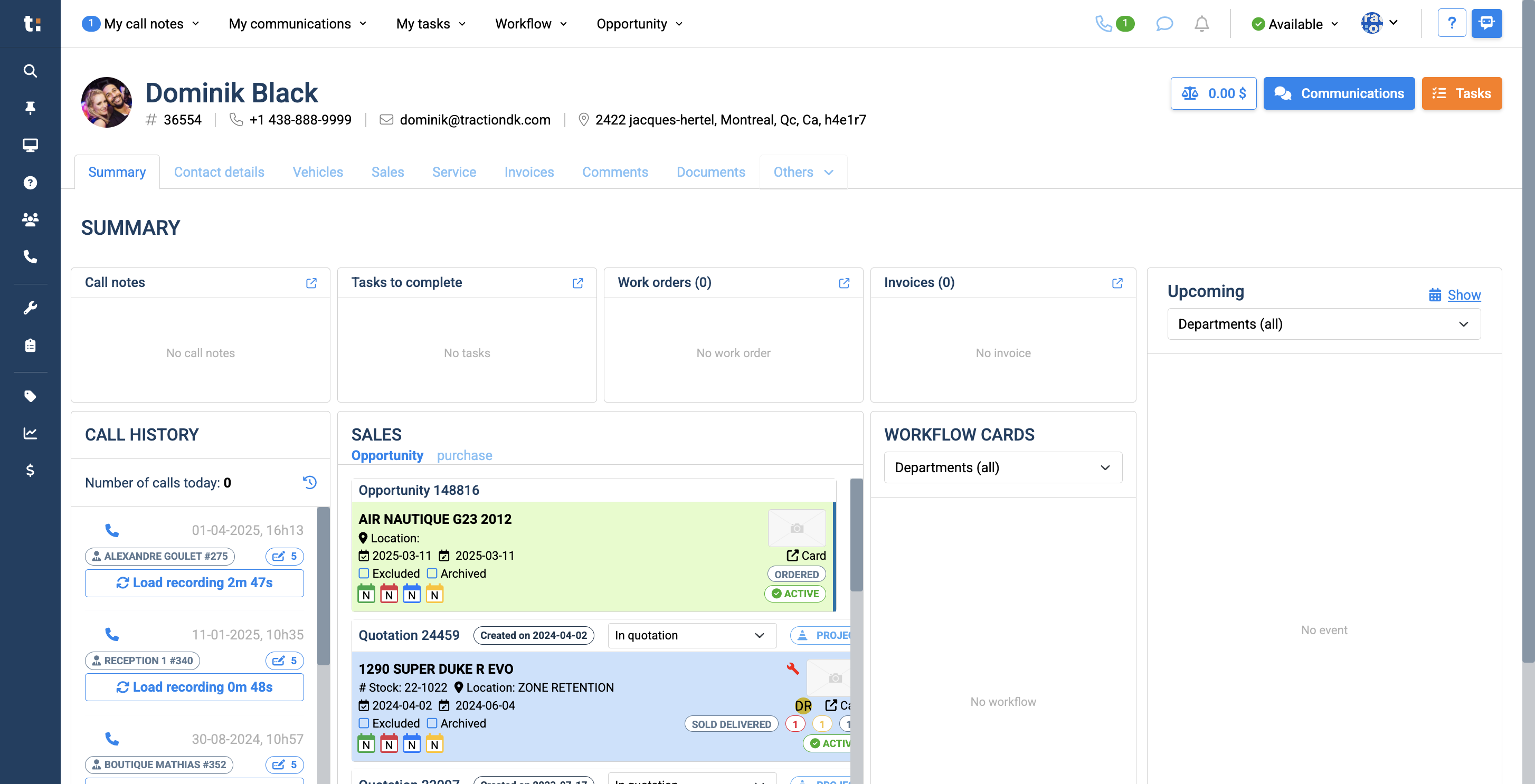This screenshot has width=1535, height=784.
Task: Check Archived on 1290 SUPER DUKE quotation
Action: [x=432, y=723]
